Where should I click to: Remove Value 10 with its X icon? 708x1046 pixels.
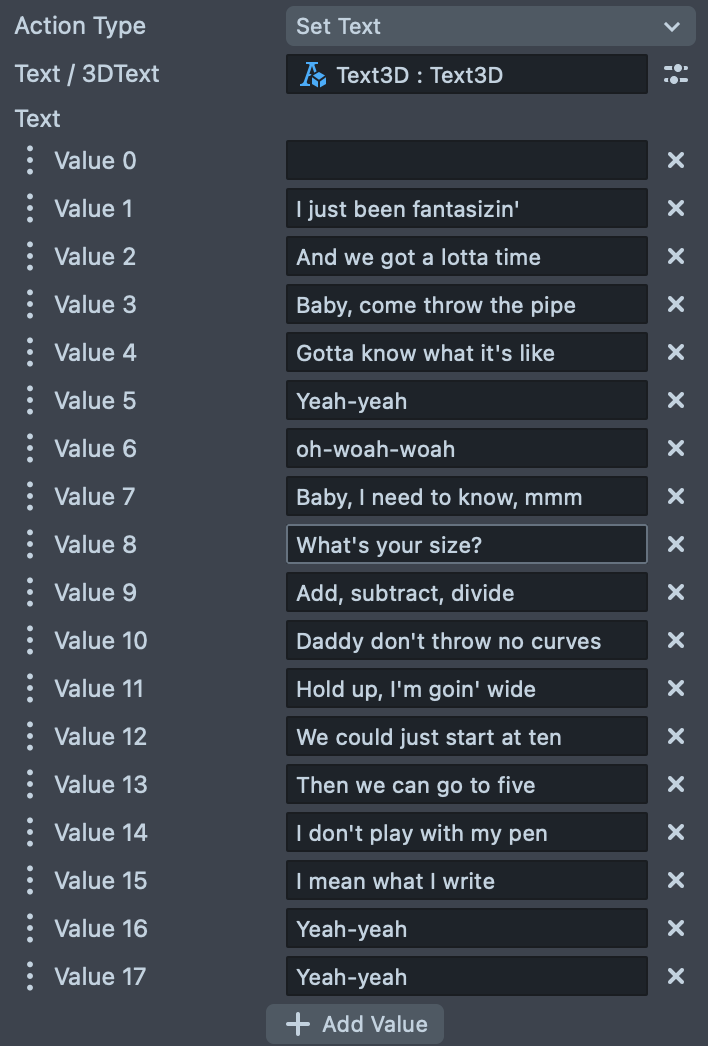tap(676, 640)
